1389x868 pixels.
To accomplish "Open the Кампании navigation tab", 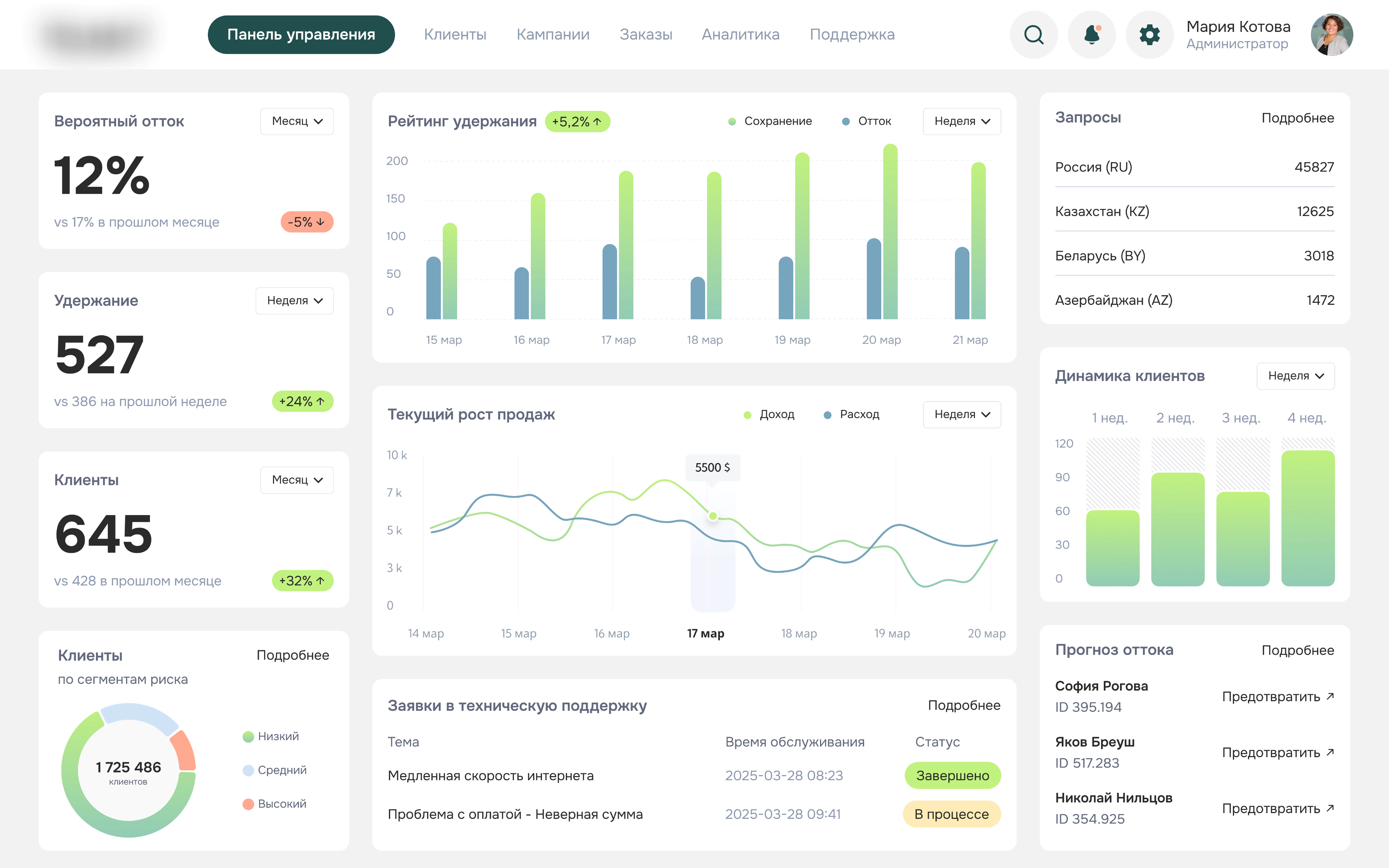I will point(553,34).
